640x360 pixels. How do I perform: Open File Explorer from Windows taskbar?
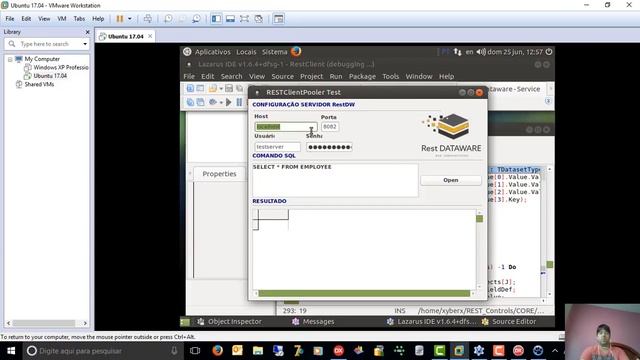tap(258, 351)
